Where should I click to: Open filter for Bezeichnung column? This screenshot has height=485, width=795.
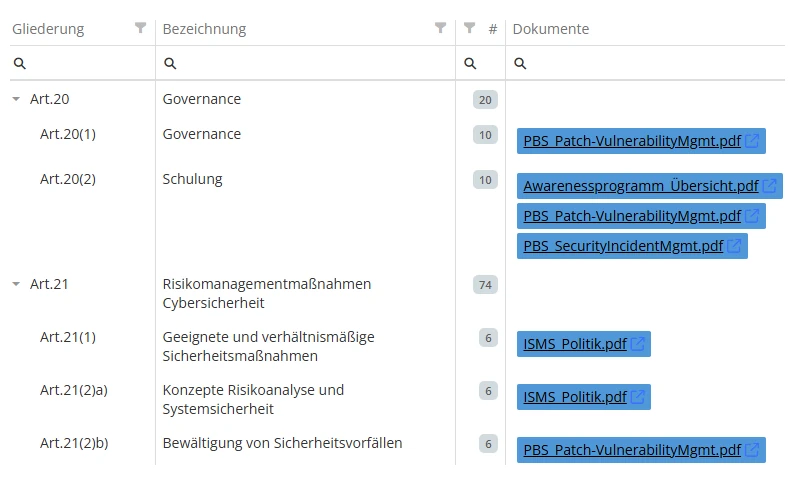pos(440,29)
